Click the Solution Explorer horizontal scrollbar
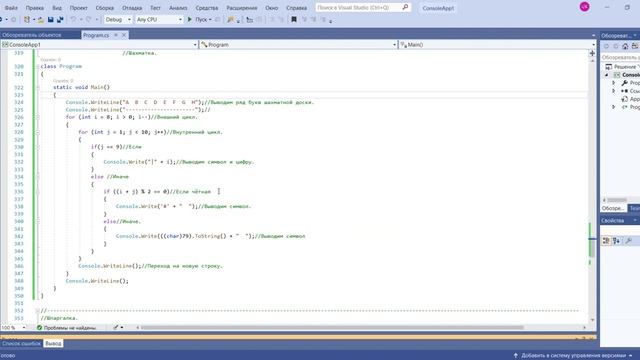This screenshot has width=640, height=360. pyautogui.click(x=617, y=200)
